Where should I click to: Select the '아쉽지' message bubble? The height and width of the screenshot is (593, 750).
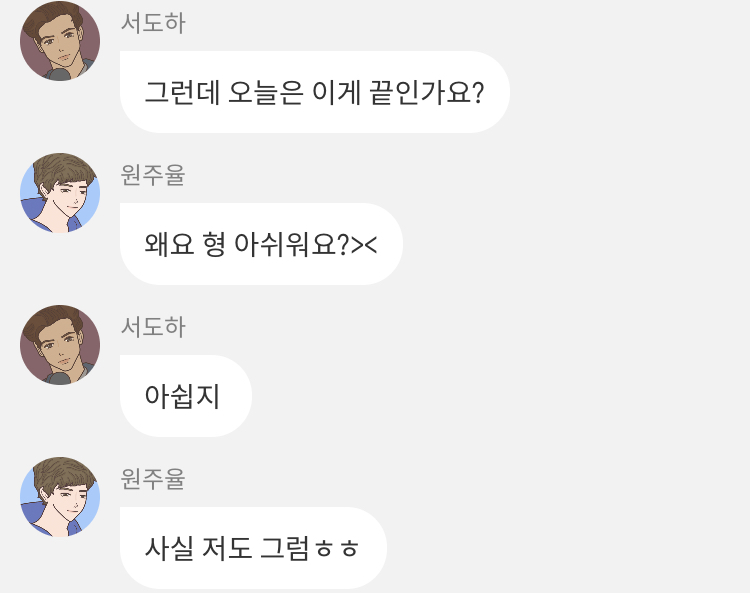click(186, 396)
